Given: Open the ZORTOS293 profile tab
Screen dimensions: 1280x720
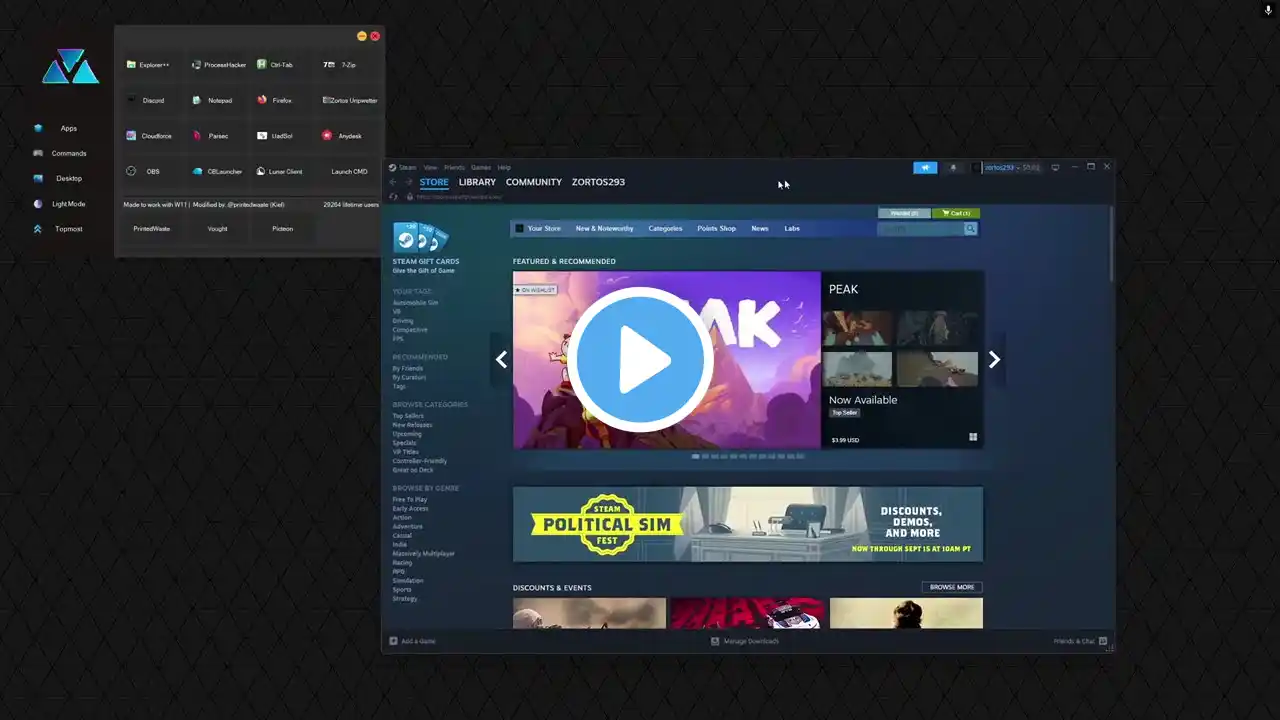Looking at the screenshot, I should point(598,182).
